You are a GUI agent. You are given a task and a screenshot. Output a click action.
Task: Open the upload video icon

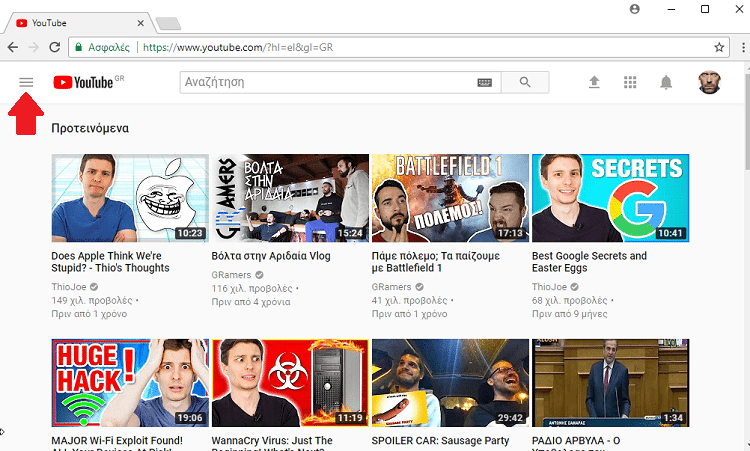point(594,82)
